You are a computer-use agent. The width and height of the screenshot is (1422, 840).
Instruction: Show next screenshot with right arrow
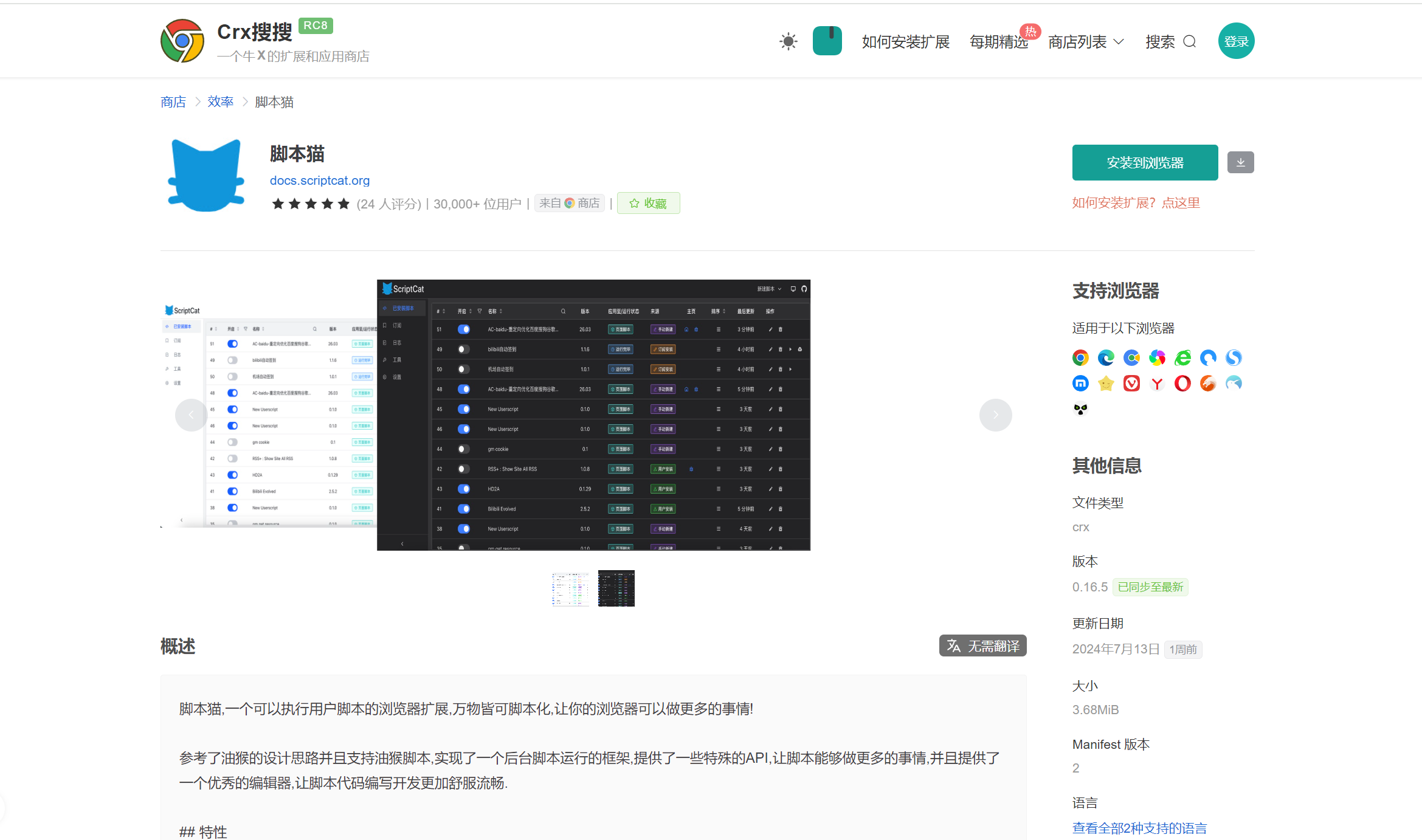(995, 415)
